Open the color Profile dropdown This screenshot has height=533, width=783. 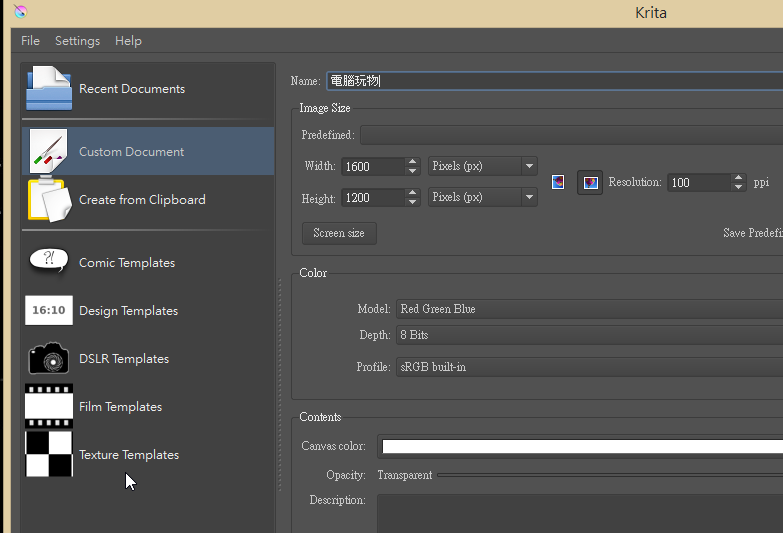pyautogui.click(x=589, y=367)
